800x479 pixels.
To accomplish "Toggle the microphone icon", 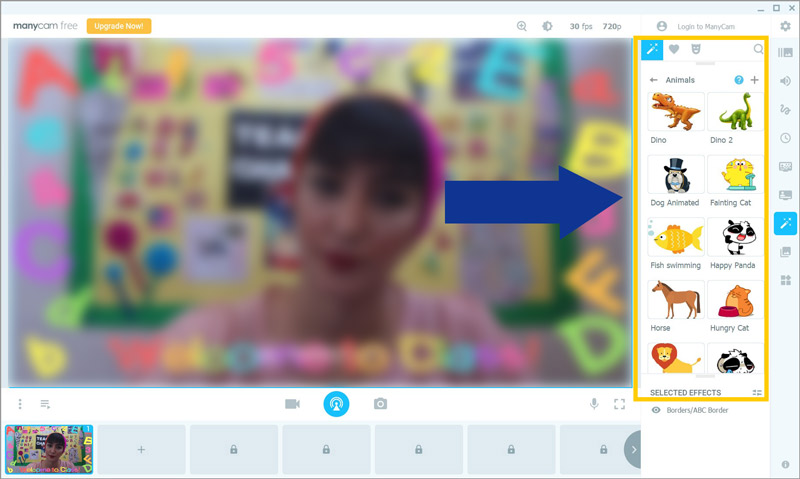I will [x=594, y=404].
